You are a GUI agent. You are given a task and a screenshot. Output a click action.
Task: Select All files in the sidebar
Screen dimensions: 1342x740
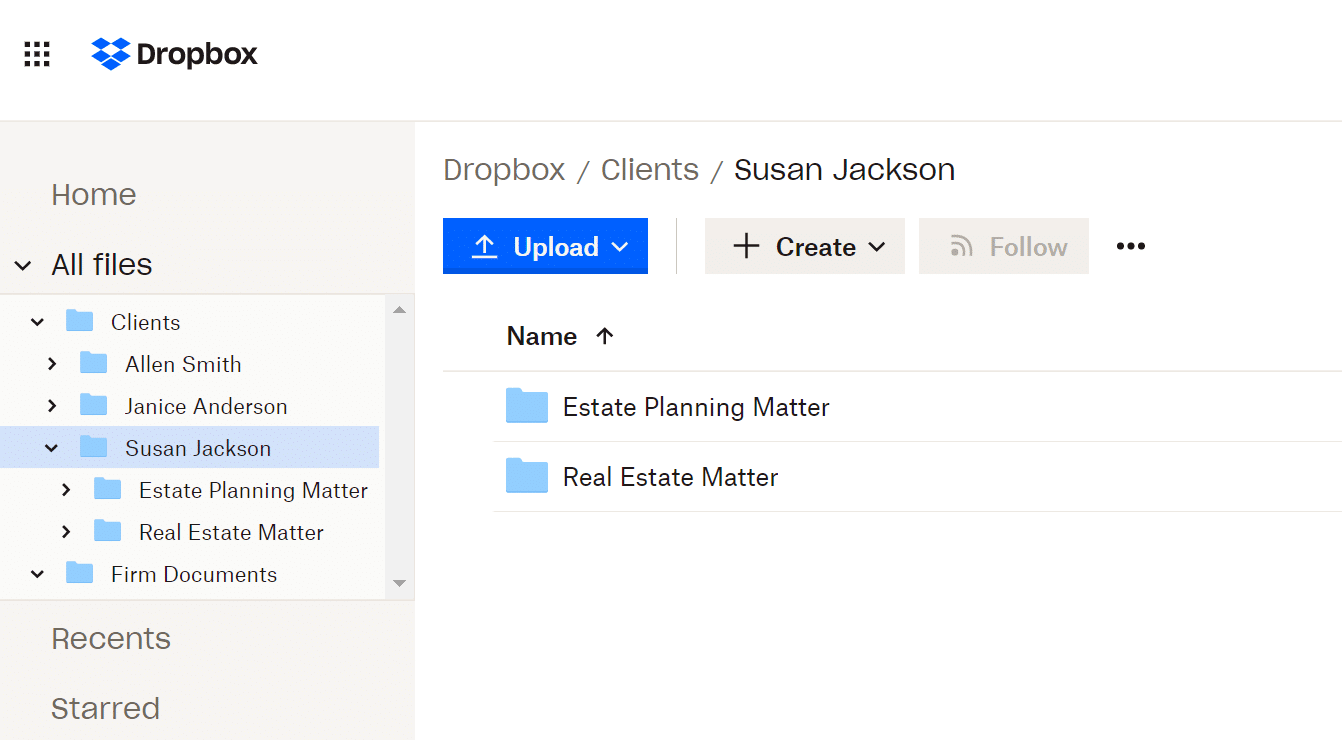coord(102,265)
